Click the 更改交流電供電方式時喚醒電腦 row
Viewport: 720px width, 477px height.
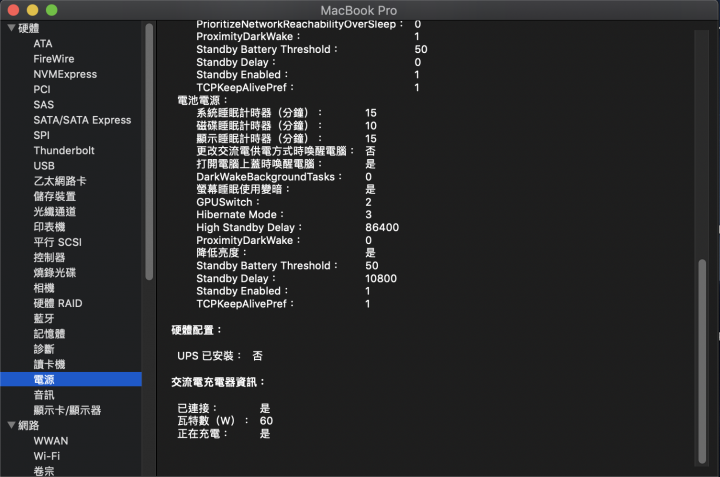pyautogui.click(x=286, y=151)
